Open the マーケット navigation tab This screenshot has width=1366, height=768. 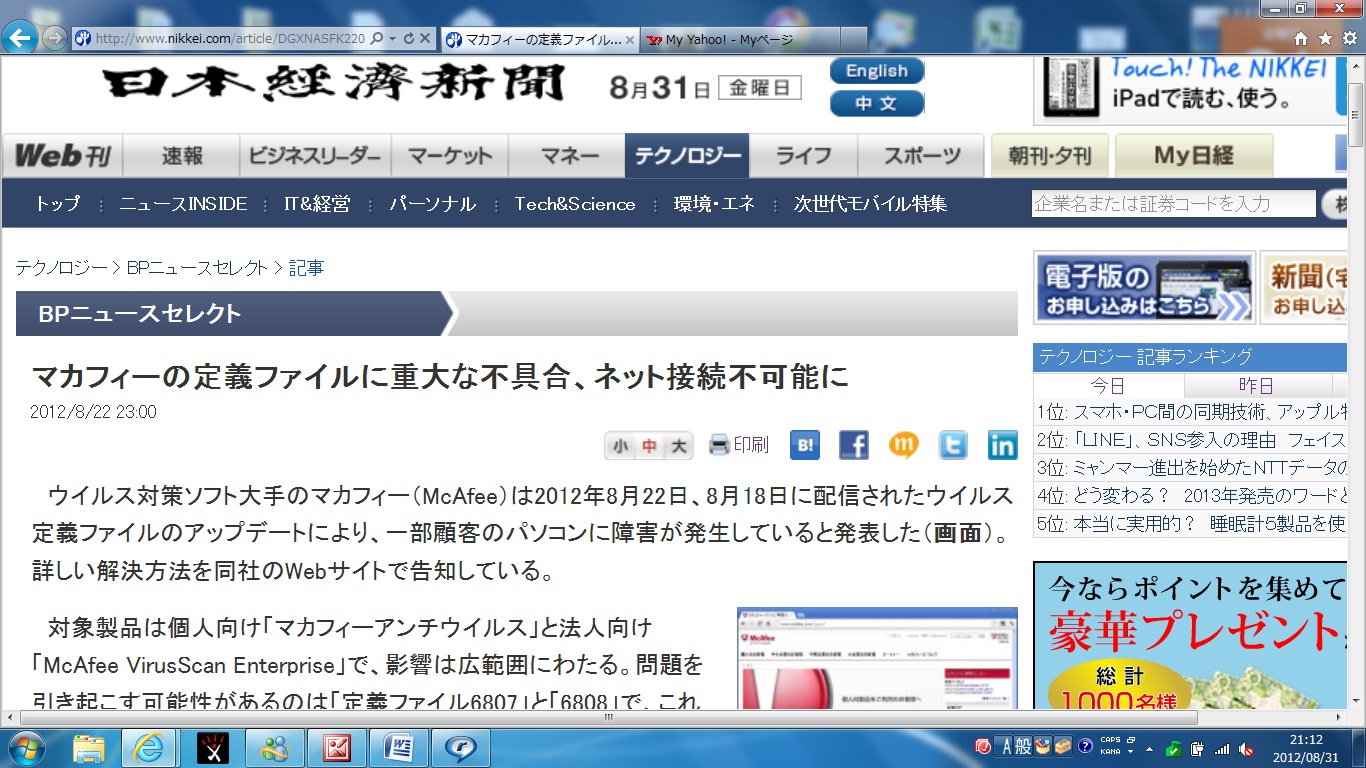pyautogui.click(x=449, y=156)
